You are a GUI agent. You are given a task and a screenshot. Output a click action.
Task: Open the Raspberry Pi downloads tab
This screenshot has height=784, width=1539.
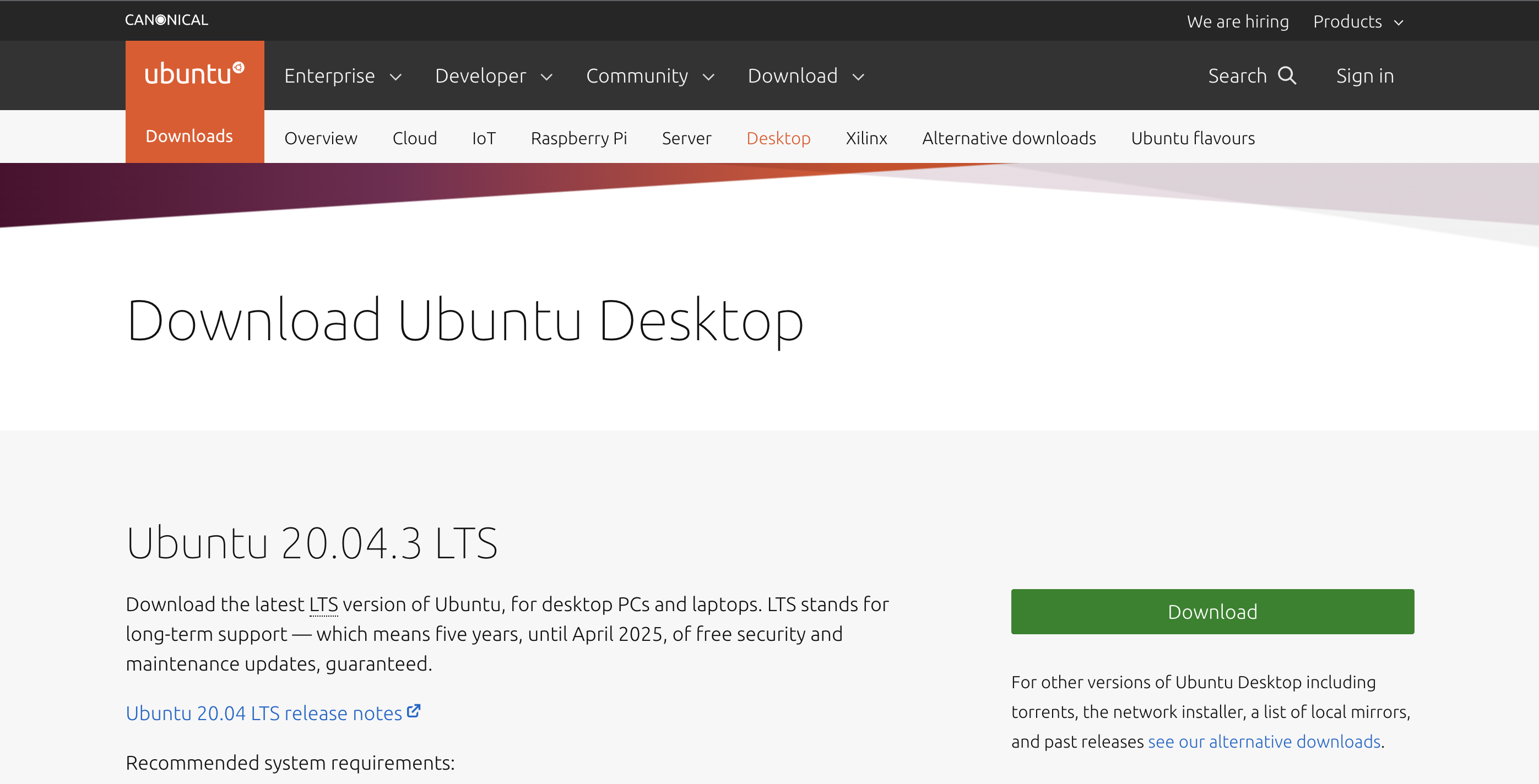click(578, 138)
